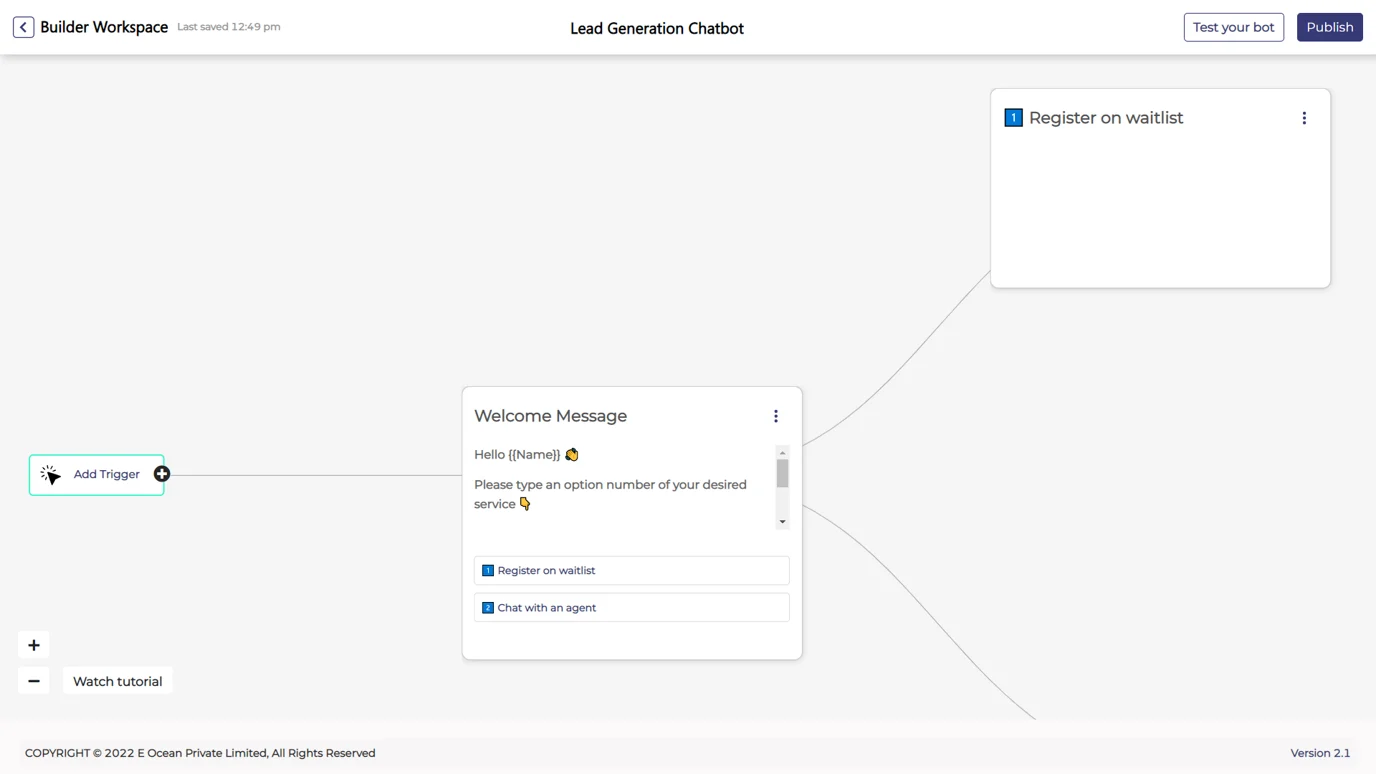The image size is (1376, 774).
Task: Click the Welcome Message title
Action: pos(550,416)
